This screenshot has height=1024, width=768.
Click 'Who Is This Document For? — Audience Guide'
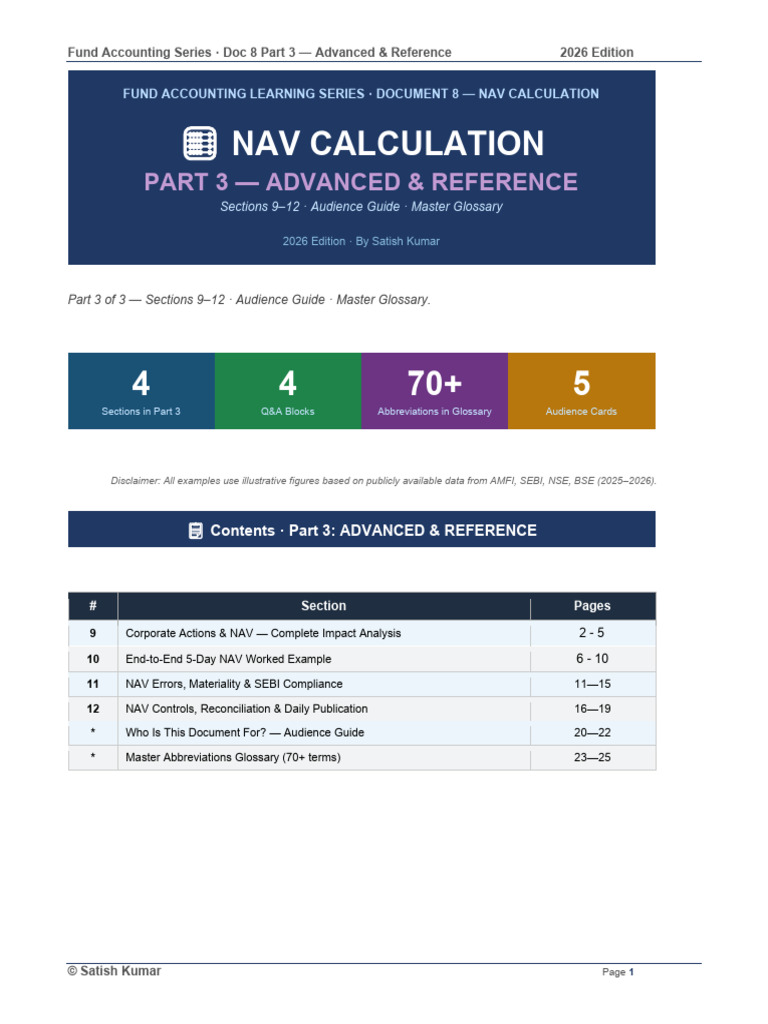pos(245,733)
